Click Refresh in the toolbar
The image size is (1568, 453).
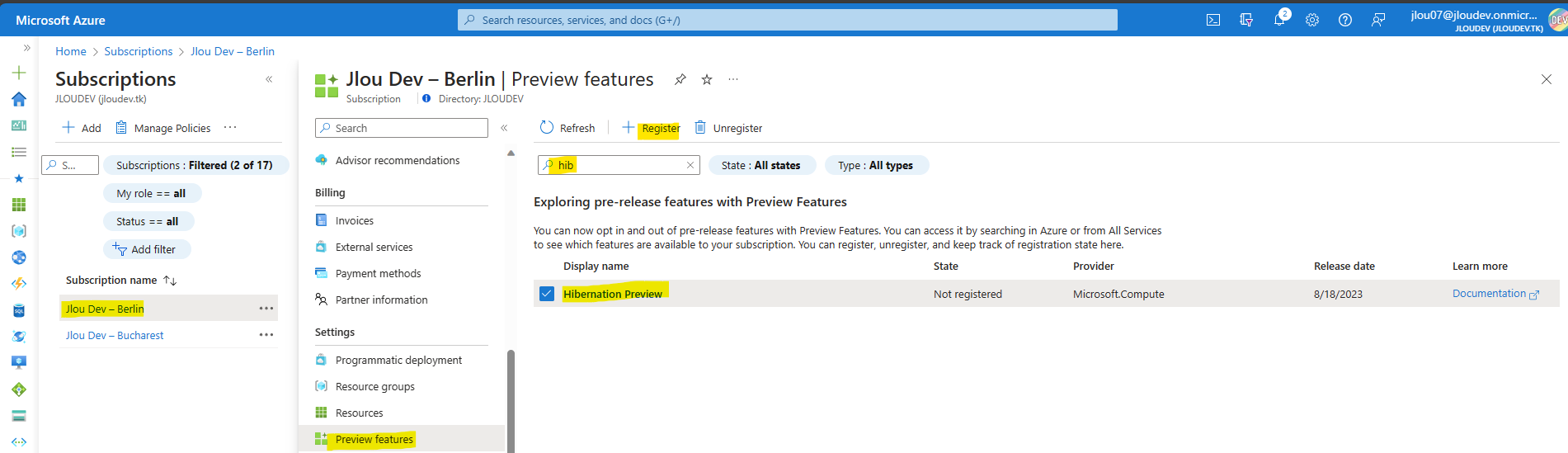(567, 128)
